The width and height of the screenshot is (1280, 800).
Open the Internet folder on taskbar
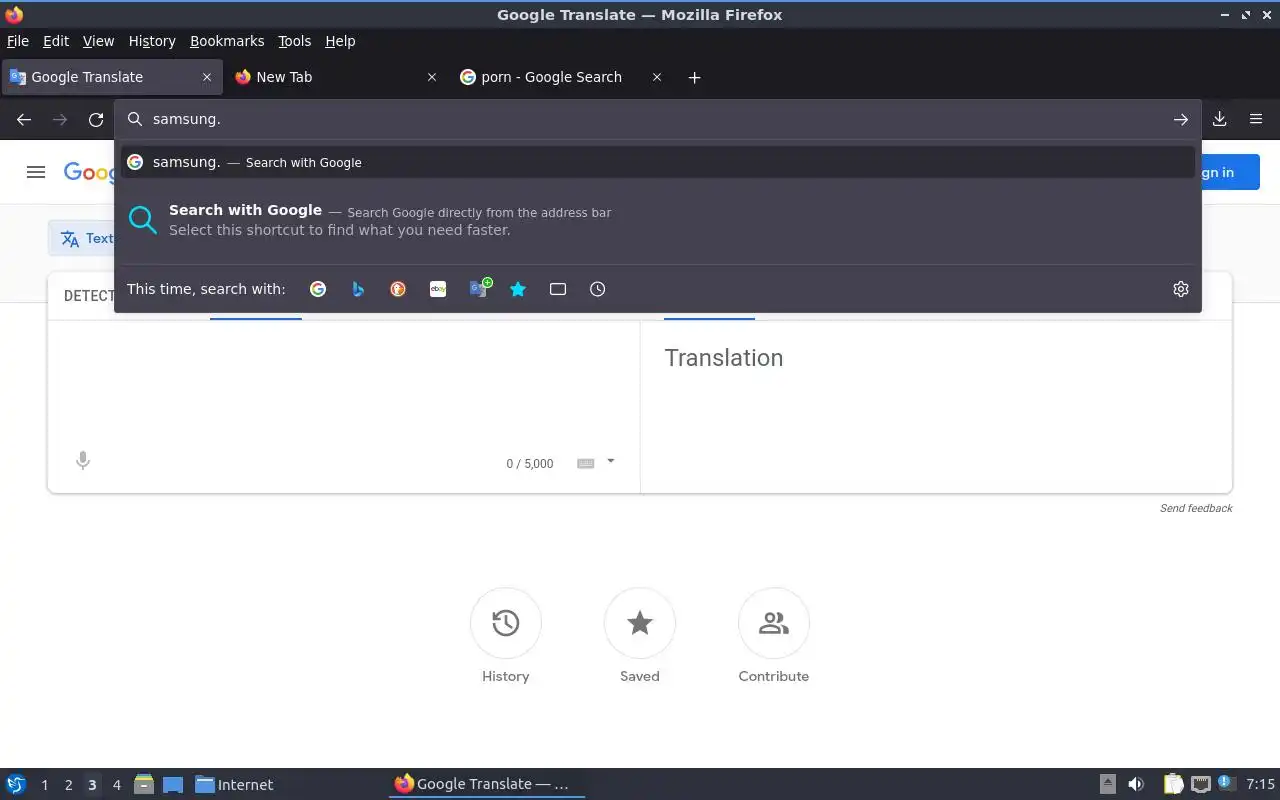coord(234,785)
